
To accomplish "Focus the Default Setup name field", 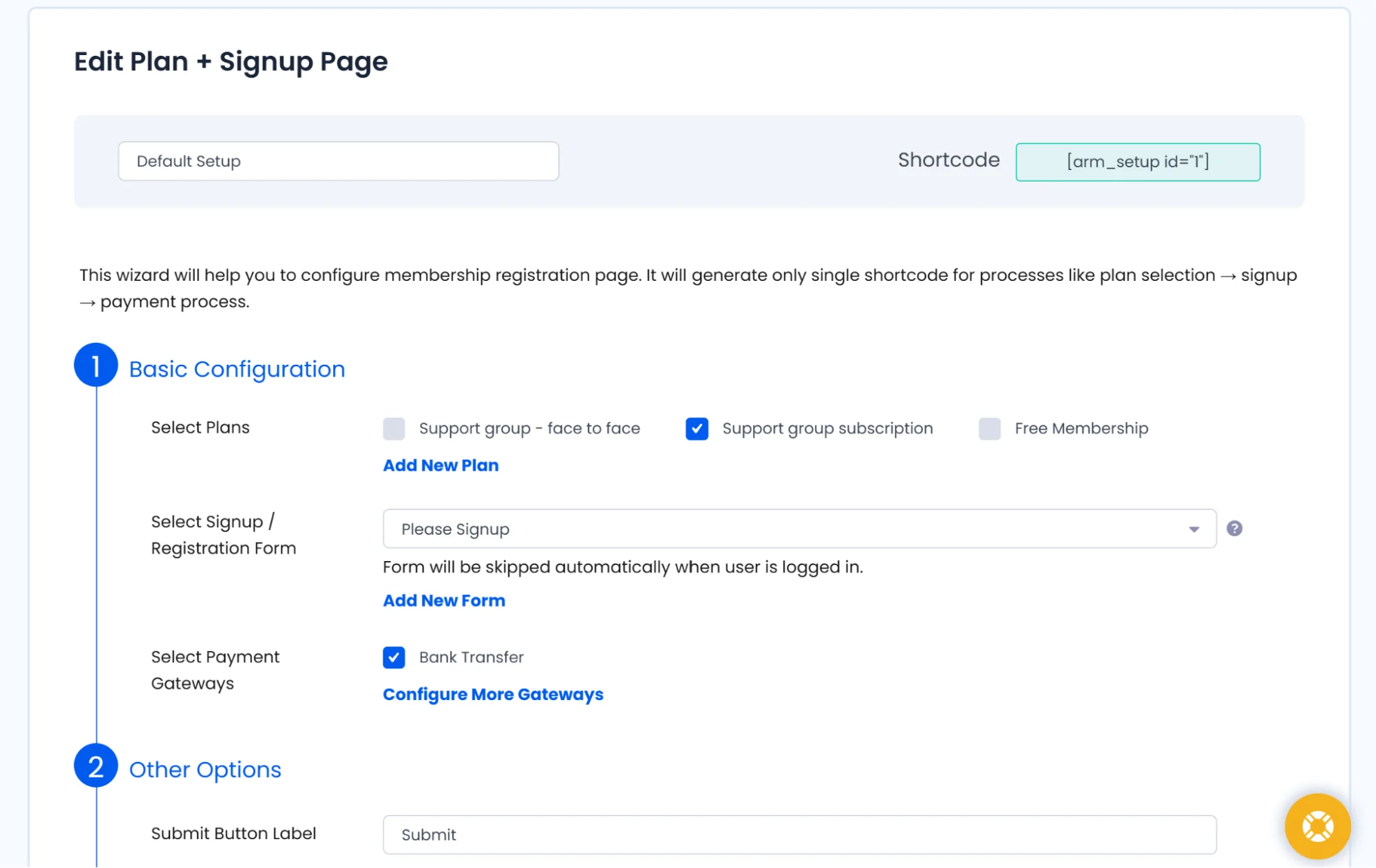I will [339, 161].
